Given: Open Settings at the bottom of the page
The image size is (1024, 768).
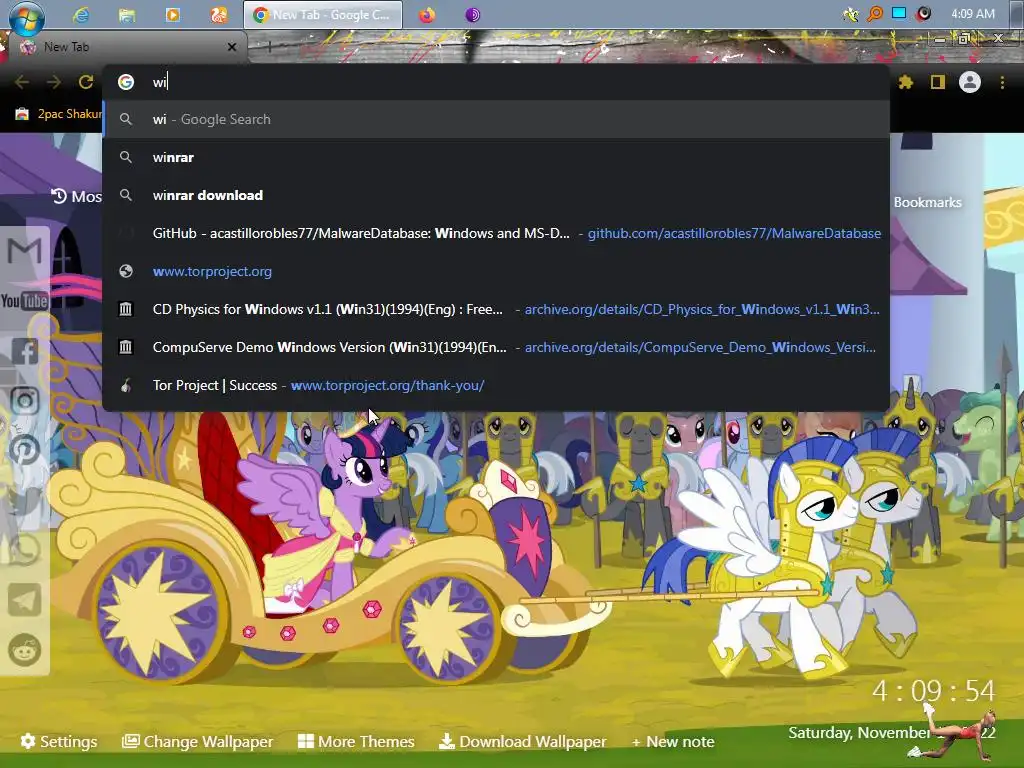Looking at the screenshot, I should (x=59, y=741).
